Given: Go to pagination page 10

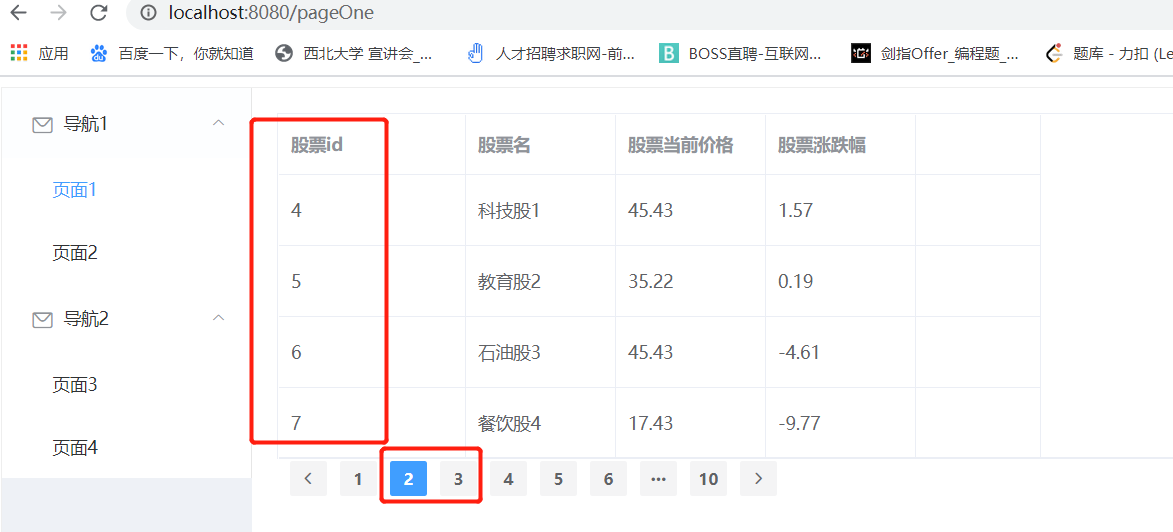Looking at the screenshot, I should coord(708,479).
